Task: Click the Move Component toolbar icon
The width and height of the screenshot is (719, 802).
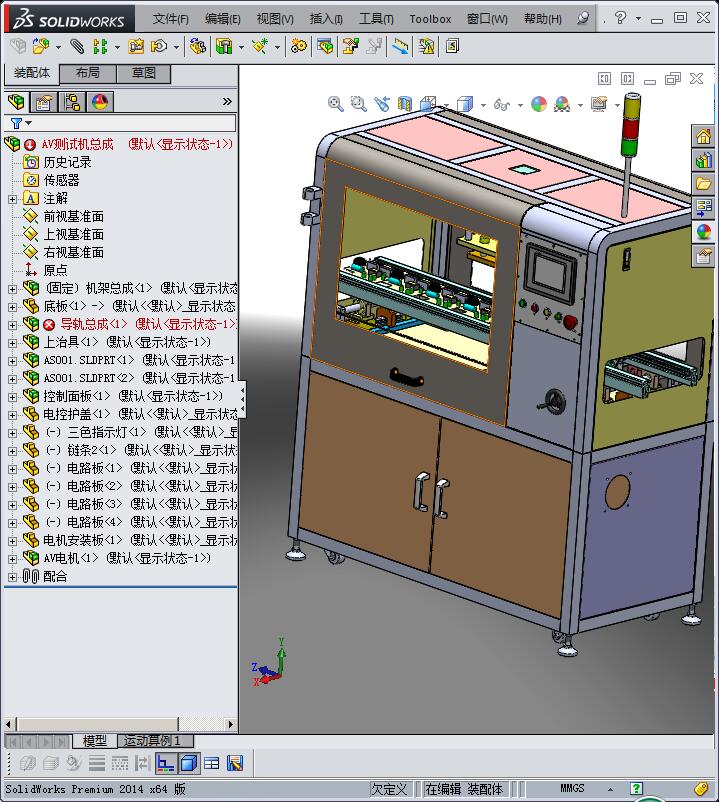Action: [x=159, y=47]
